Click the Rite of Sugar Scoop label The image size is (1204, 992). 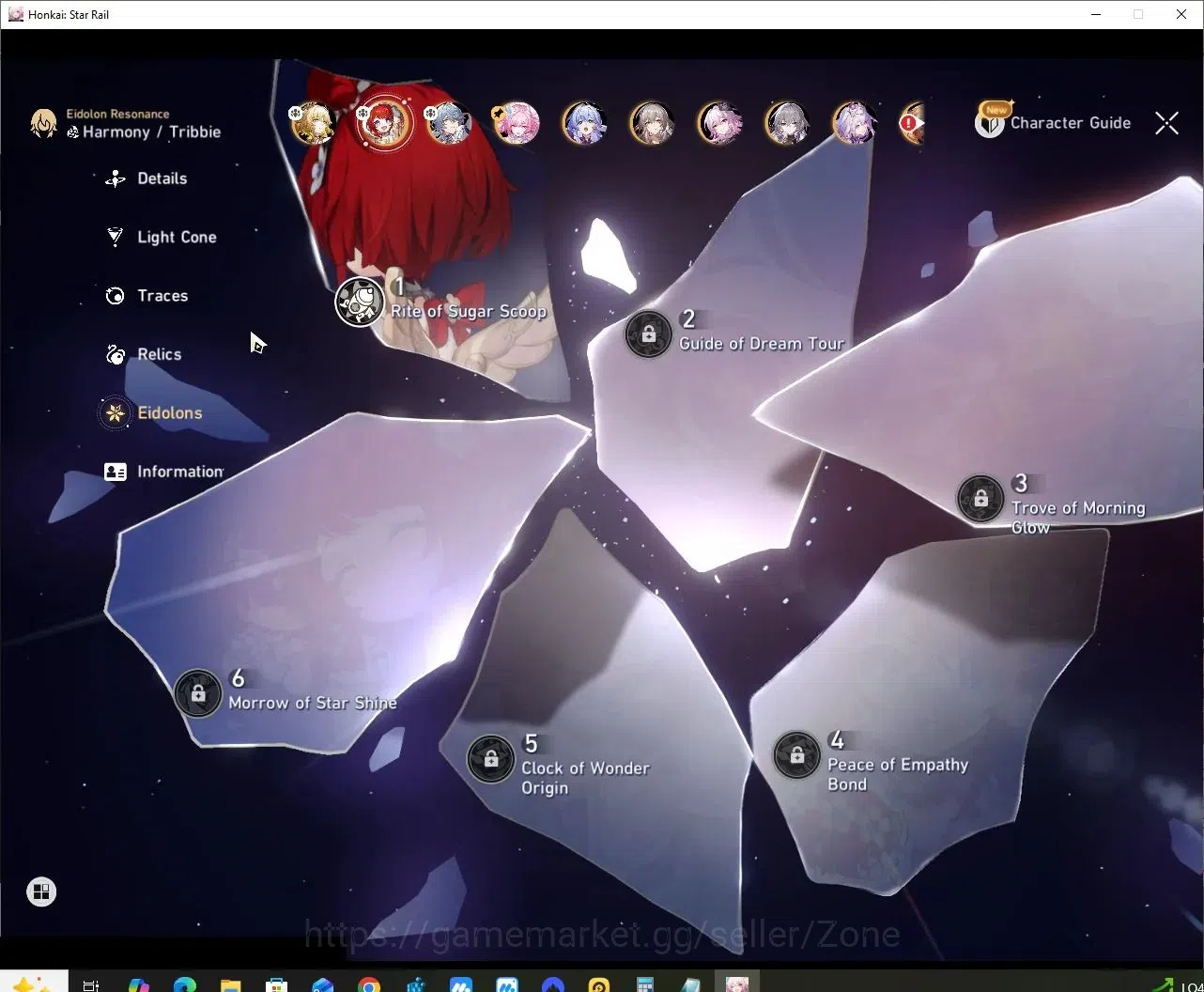469,311
